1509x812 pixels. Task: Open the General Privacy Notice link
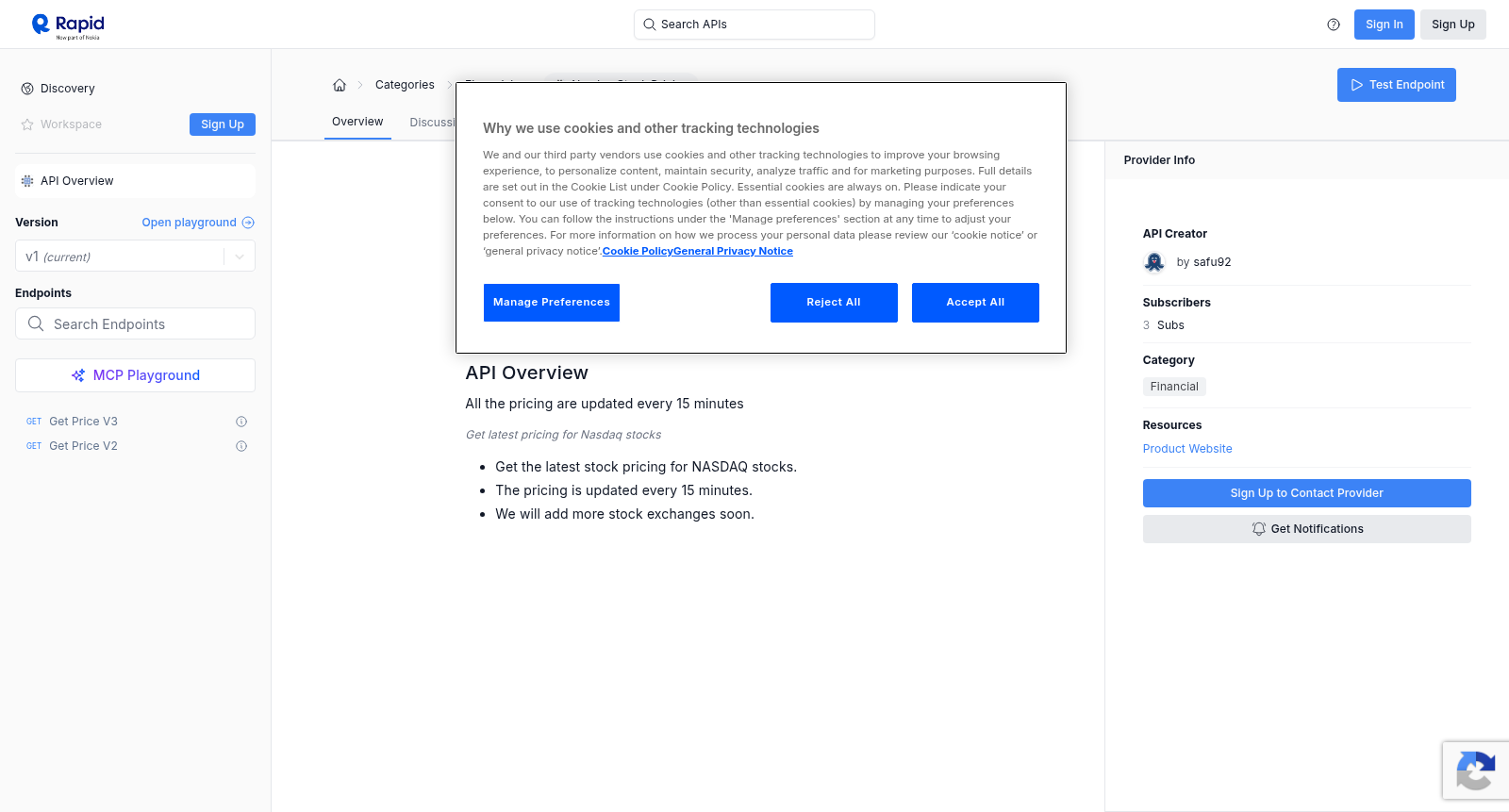pos(733,251)
